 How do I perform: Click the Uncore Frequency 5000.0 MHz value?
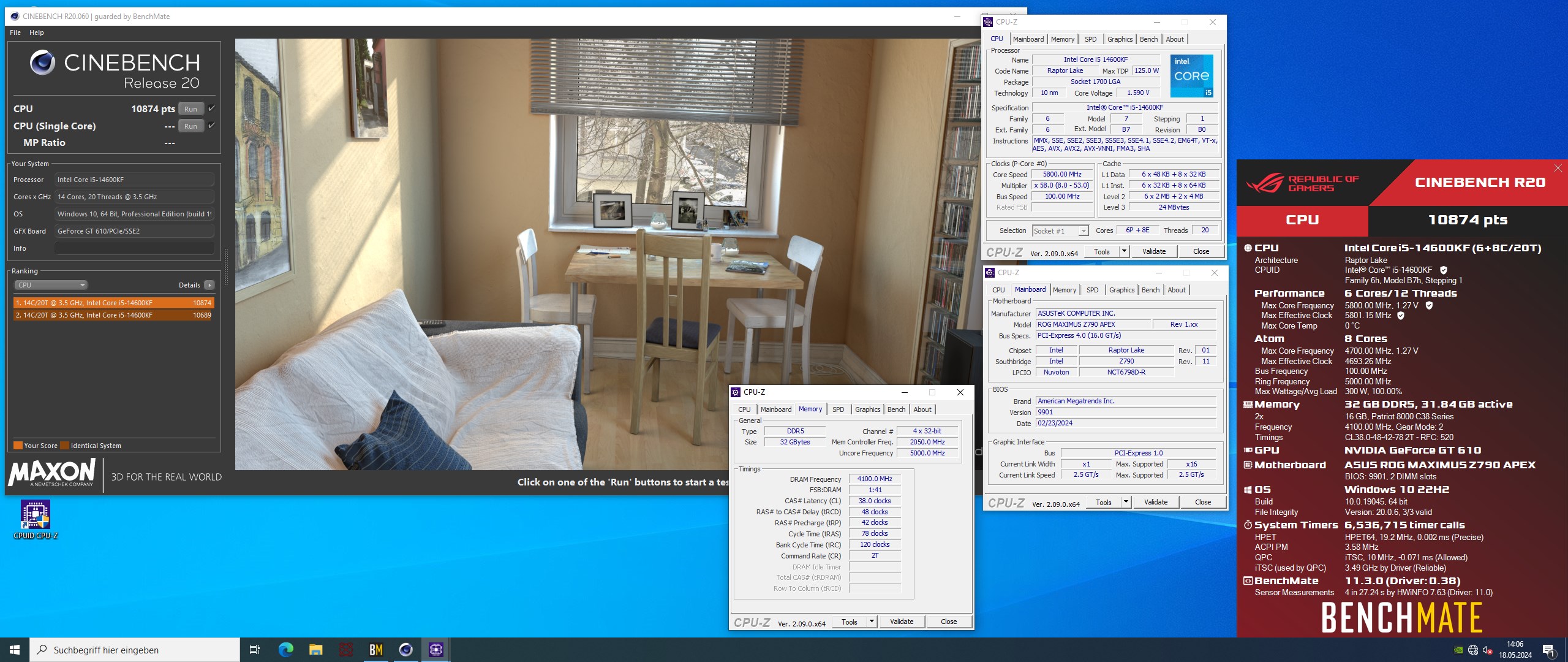927,454
